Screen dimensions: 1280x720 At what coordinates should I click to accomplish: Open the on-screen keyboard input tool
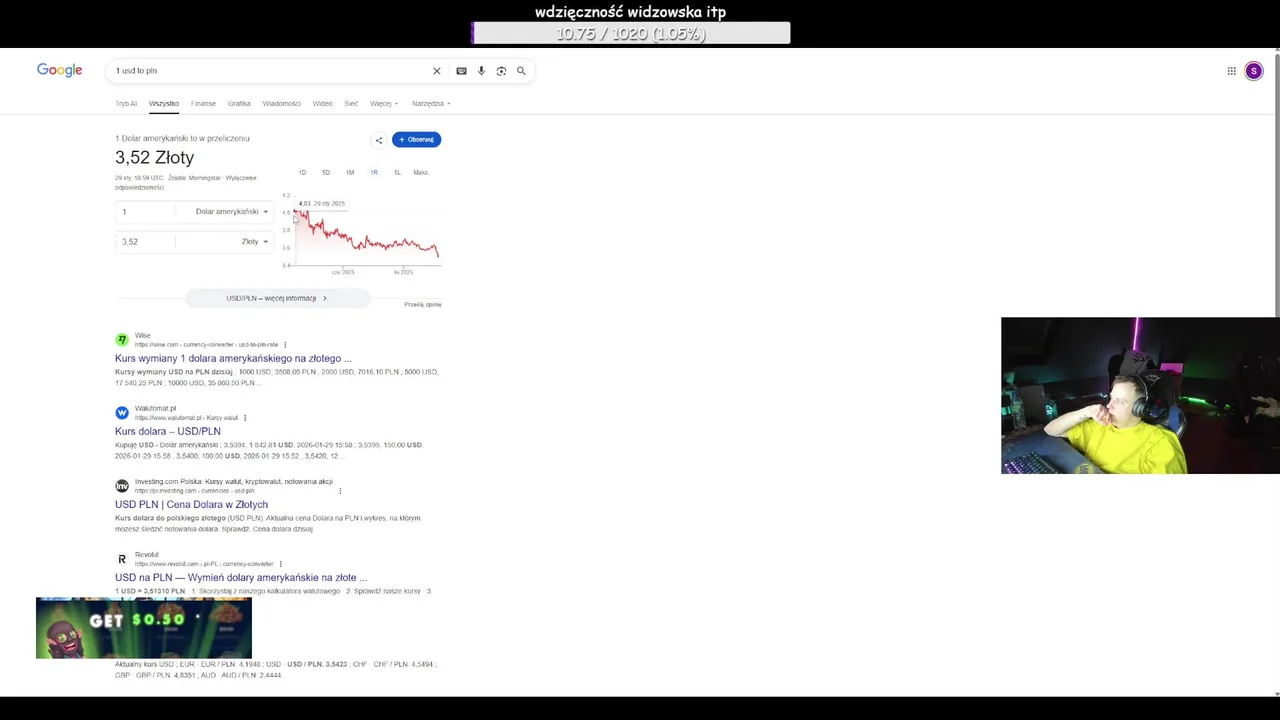pos(461,71)
